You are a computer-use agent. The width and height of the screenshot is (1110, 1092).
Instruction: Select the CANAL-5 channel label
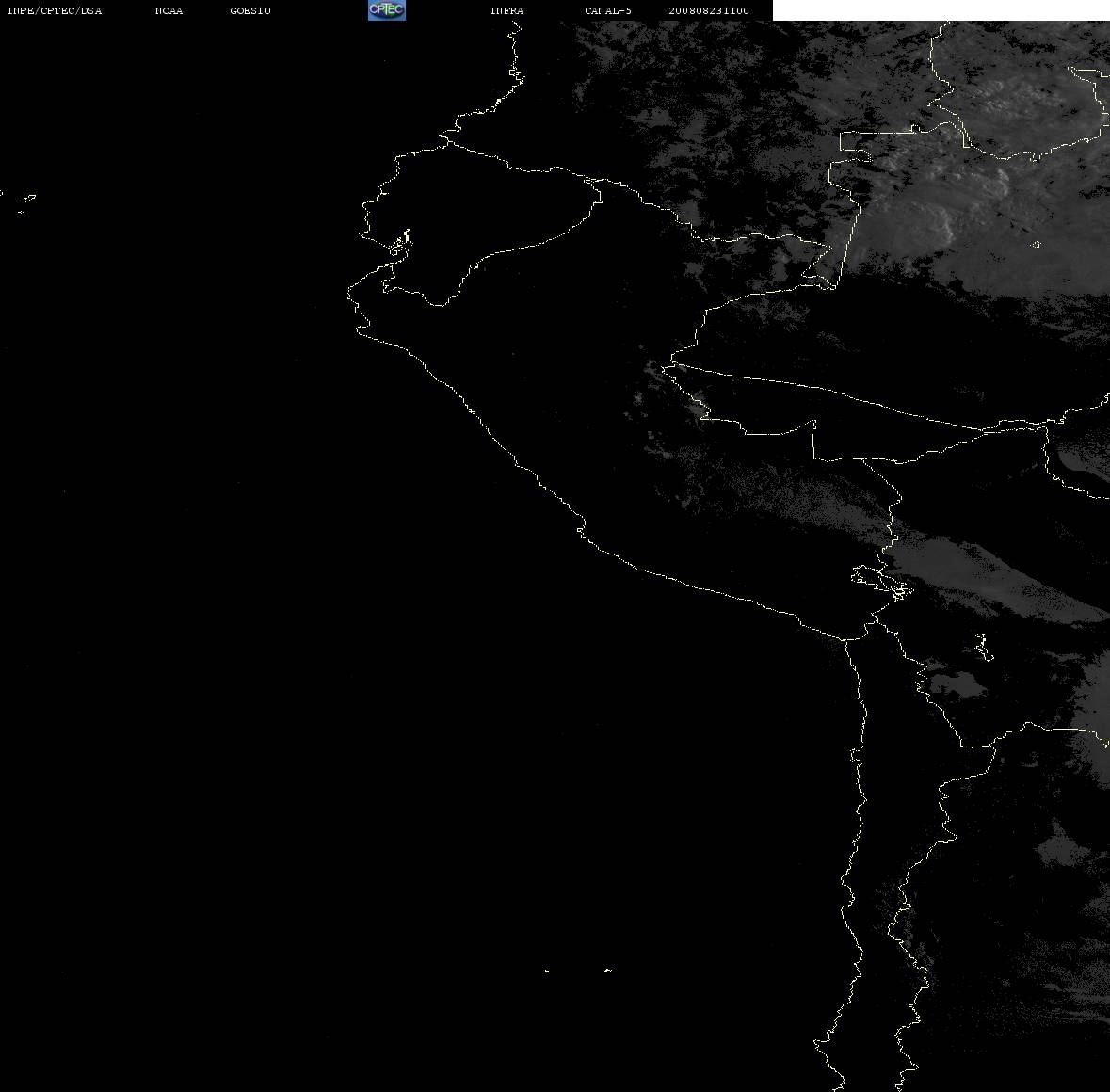[608, 10]
